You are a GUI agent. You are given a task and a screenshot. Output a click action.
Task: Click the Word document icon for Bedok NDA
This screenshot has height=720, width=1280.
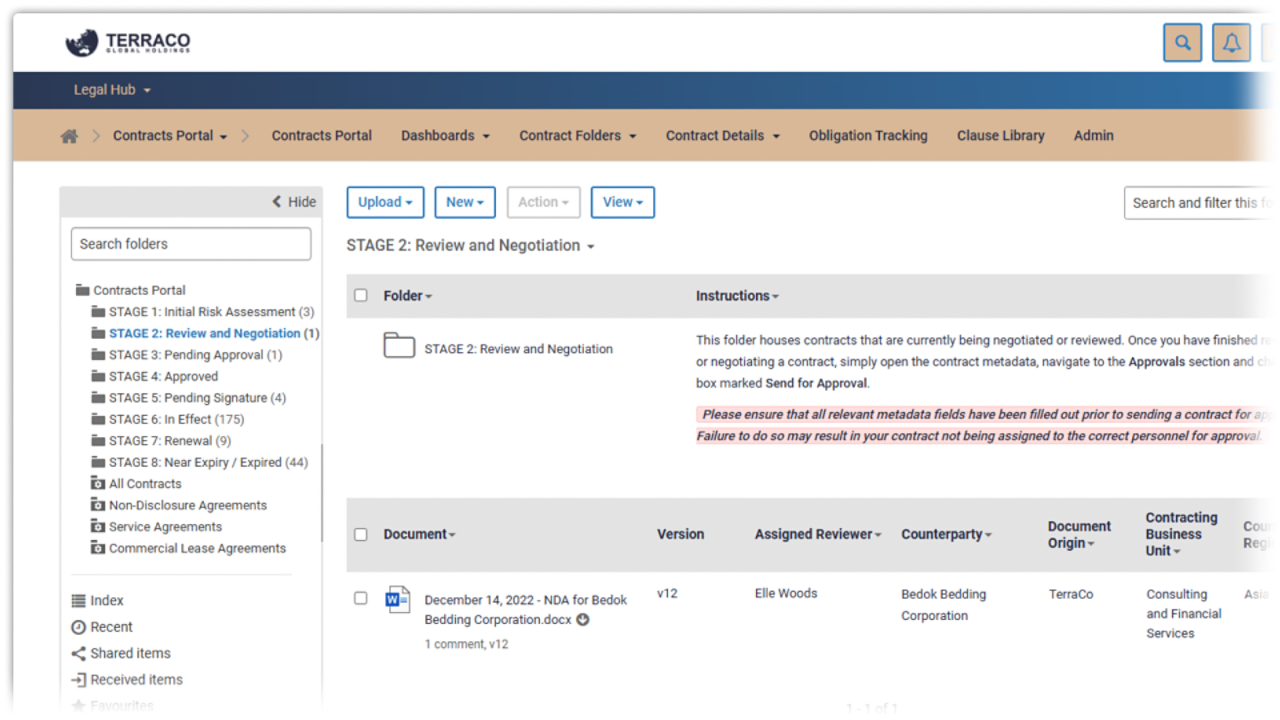(397, 600)
